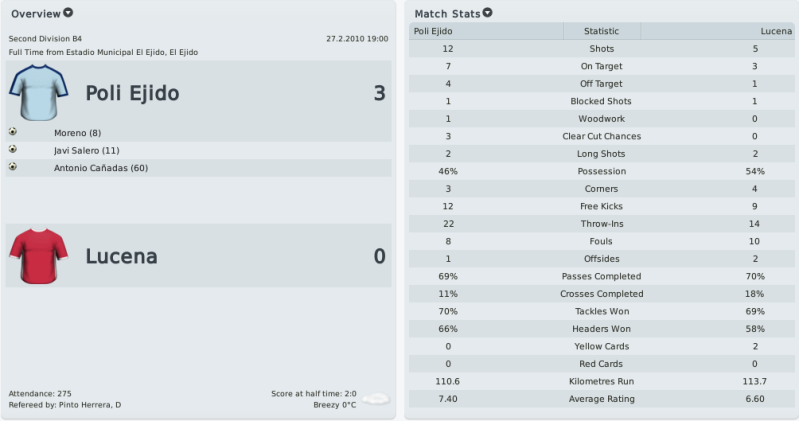Select the goal ball icon beside Antonio Cañadas

[13, 167]
